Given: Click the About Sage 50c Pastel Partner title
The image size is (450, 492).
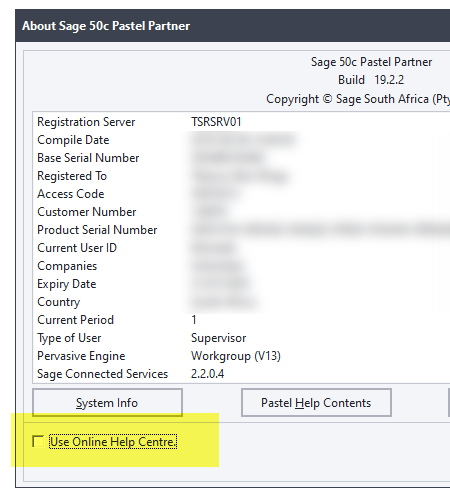Looking at the screenshot, I should coord(106,26).
